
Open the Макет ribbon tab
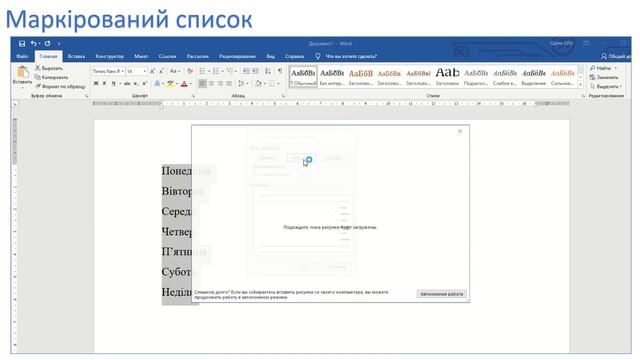click(141, 56)
